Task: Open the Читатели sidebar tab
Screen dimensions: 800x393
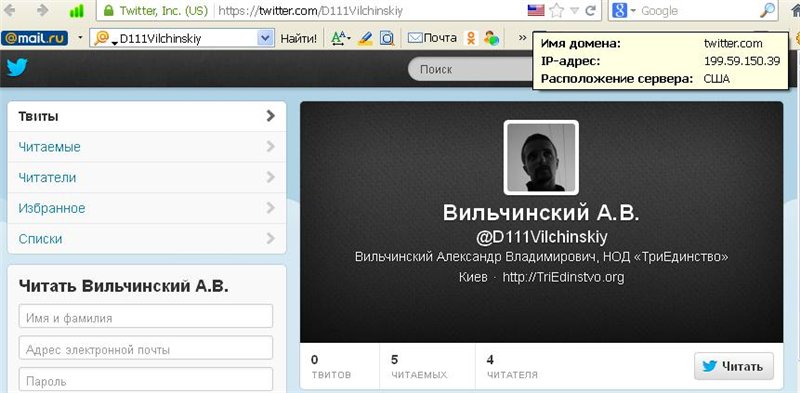Action: pos(147,178)
